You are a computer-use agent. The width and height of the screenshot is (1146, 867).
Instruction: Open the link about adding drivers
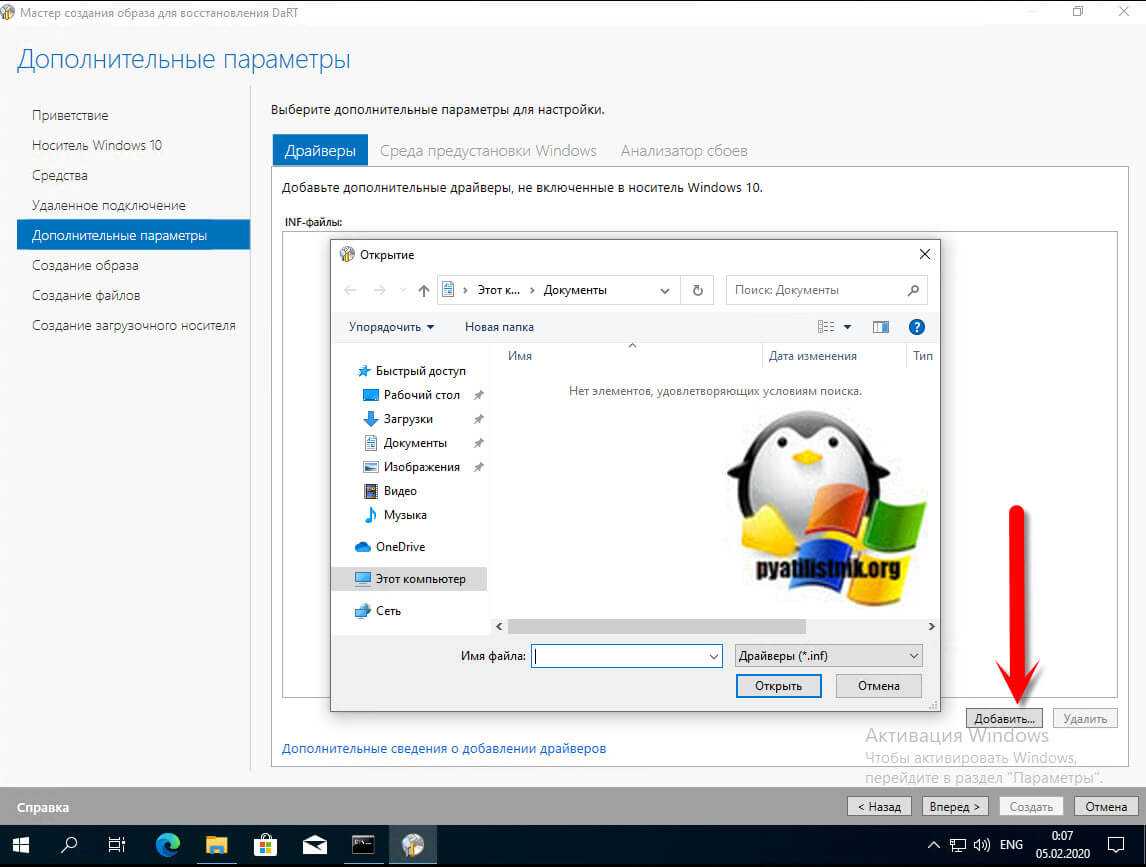443,748
